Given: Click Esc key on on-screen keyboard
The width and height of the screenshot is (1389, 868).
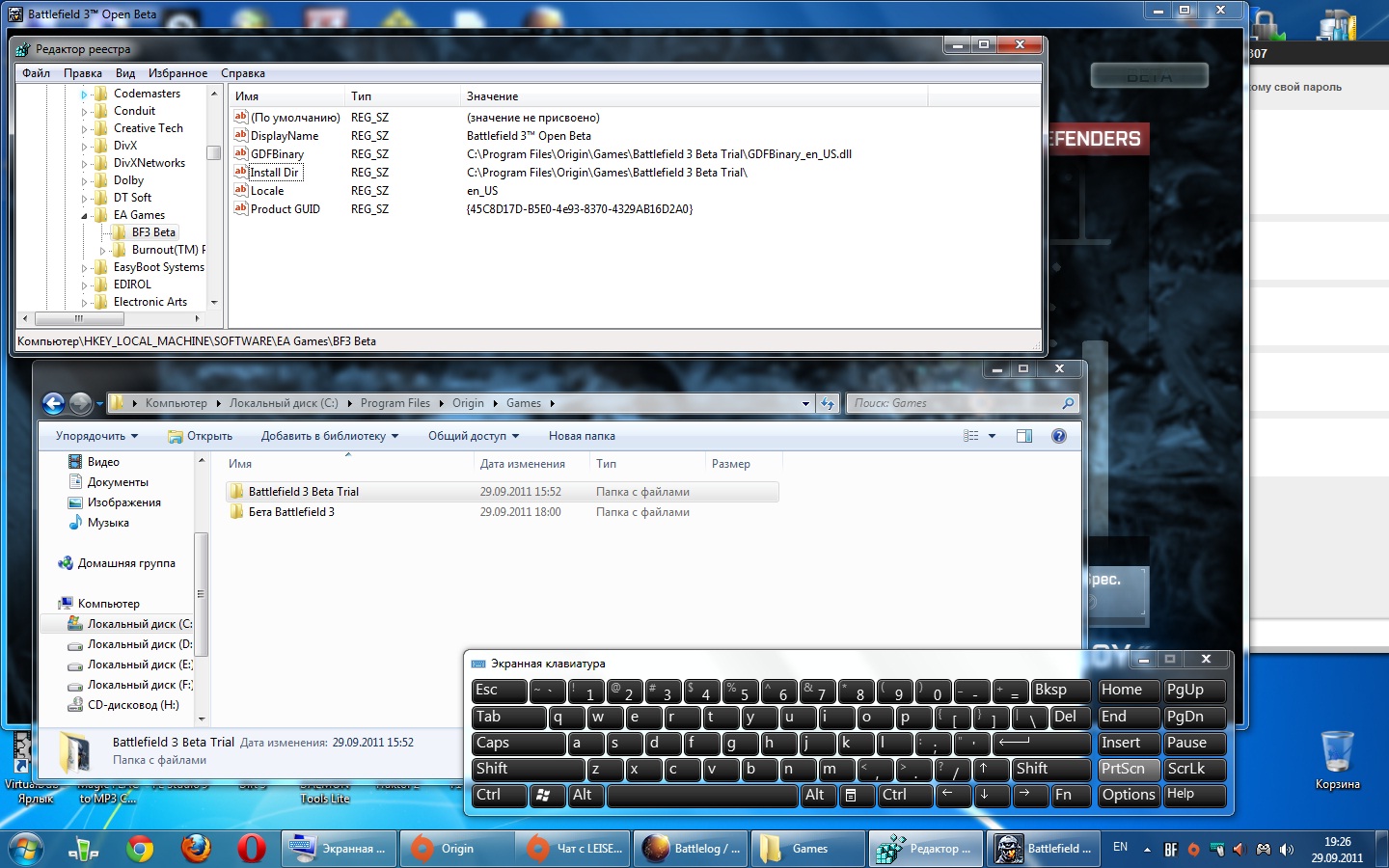Looking at the screenshot, I should (499, 691).
